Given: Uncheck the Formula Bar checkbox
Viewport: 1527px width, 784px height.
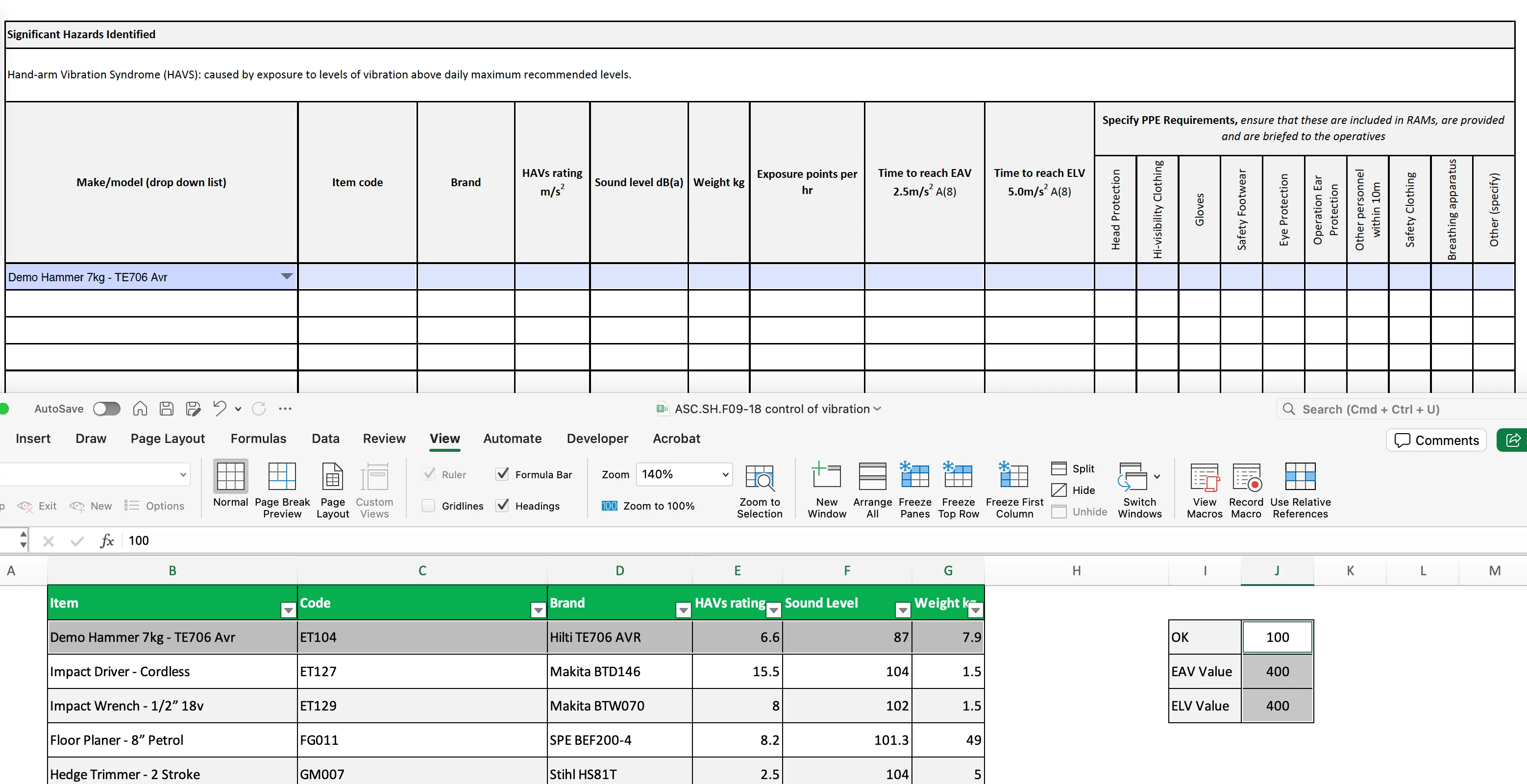Looking at the screenshot, I should pos(503,474).
